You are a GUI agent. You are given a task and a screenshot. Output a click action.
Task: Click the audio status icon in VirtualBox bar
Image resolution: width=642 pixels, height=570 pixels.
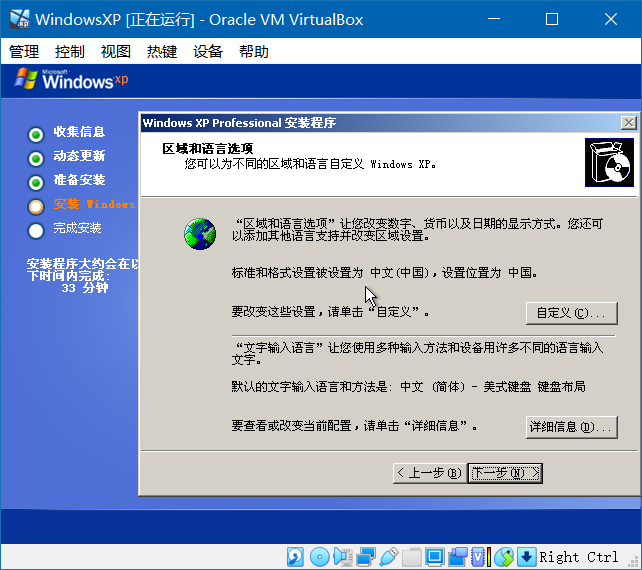tap(343, 557)
